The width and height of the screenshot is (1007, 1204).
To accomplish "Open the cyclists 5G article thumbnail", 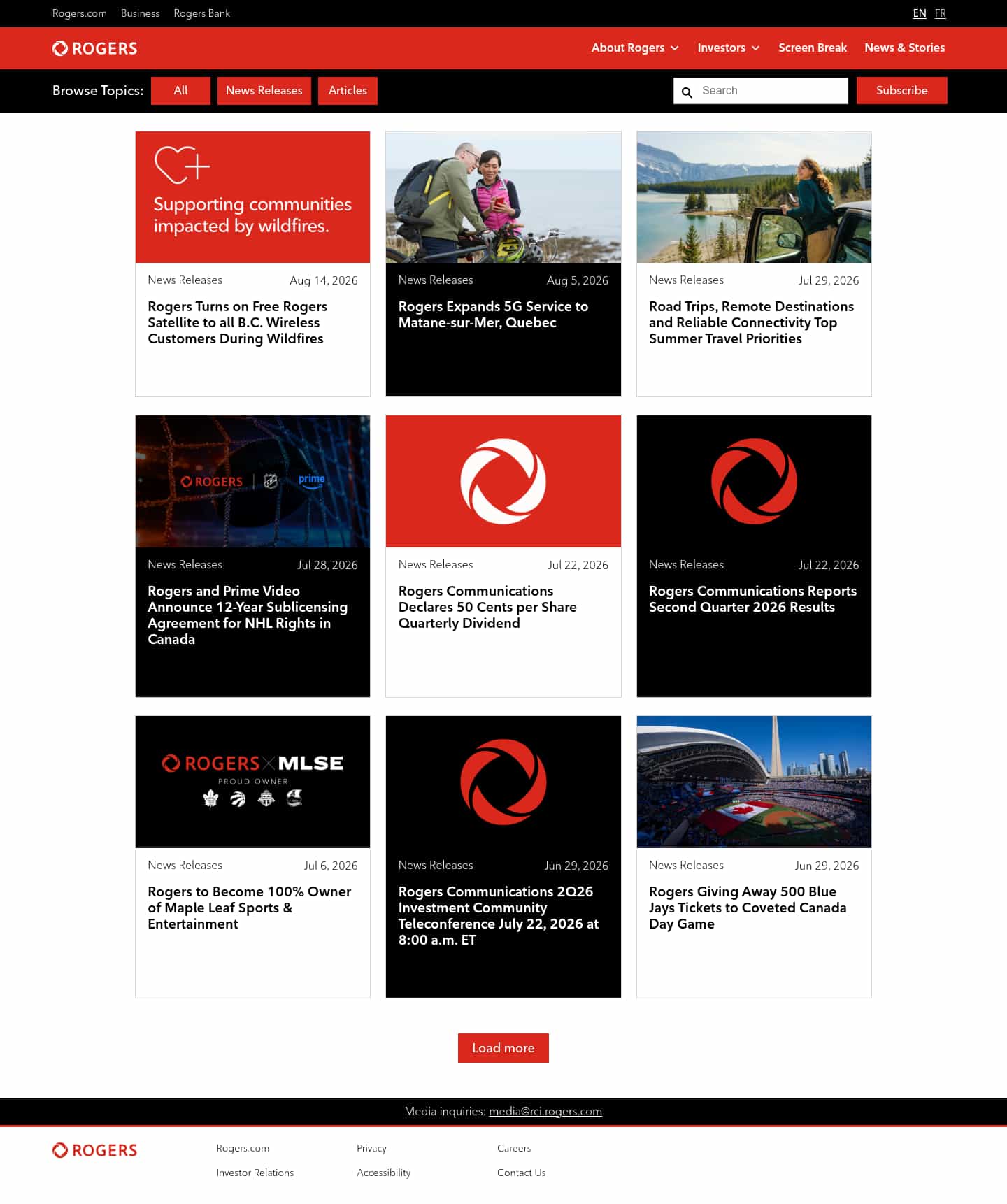I will (503, 197).
